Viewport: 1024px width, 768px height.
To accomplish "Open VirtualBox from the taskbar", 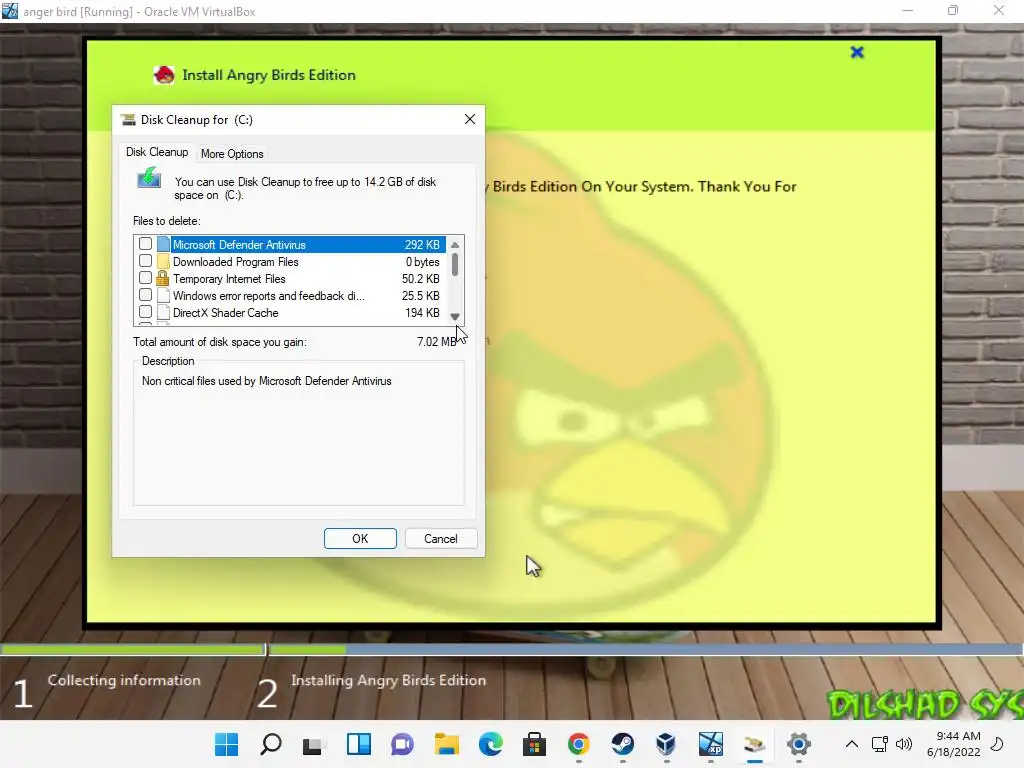I will pyautogui.click(x=666, y=744).
